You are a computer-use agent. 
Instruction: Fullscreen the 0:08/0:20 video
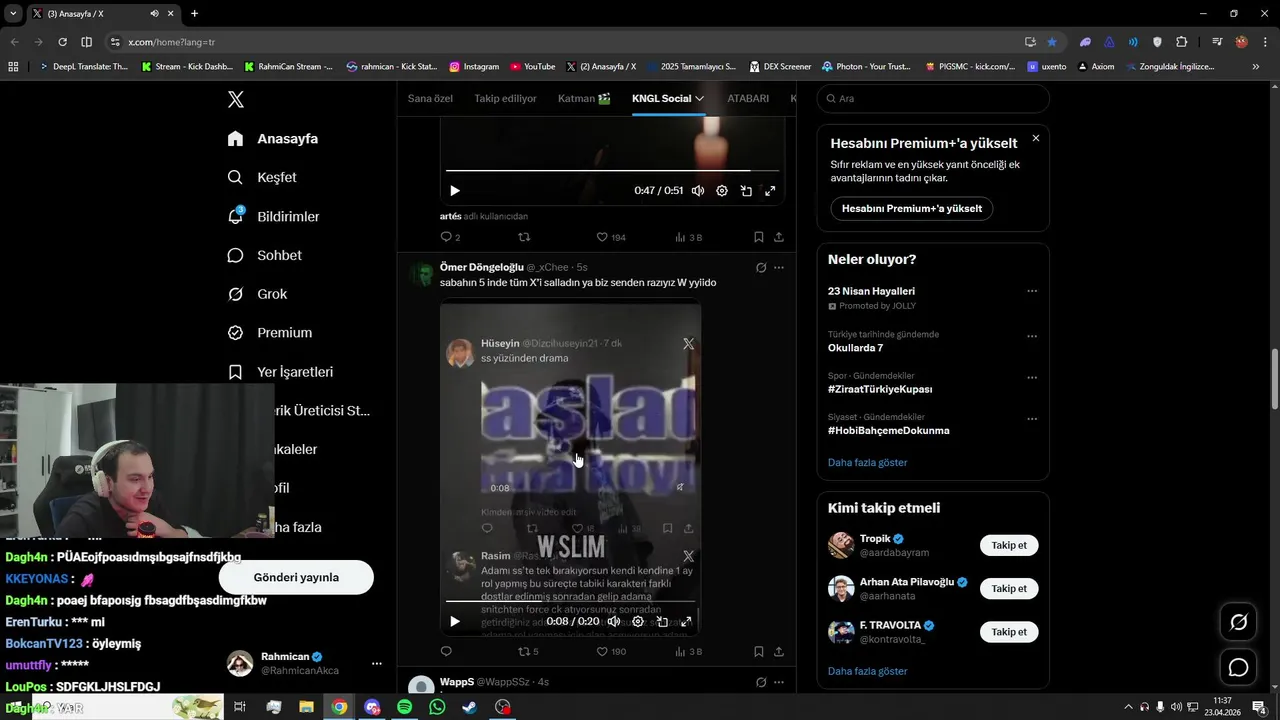pyautogui.click(x=686, y=621)
